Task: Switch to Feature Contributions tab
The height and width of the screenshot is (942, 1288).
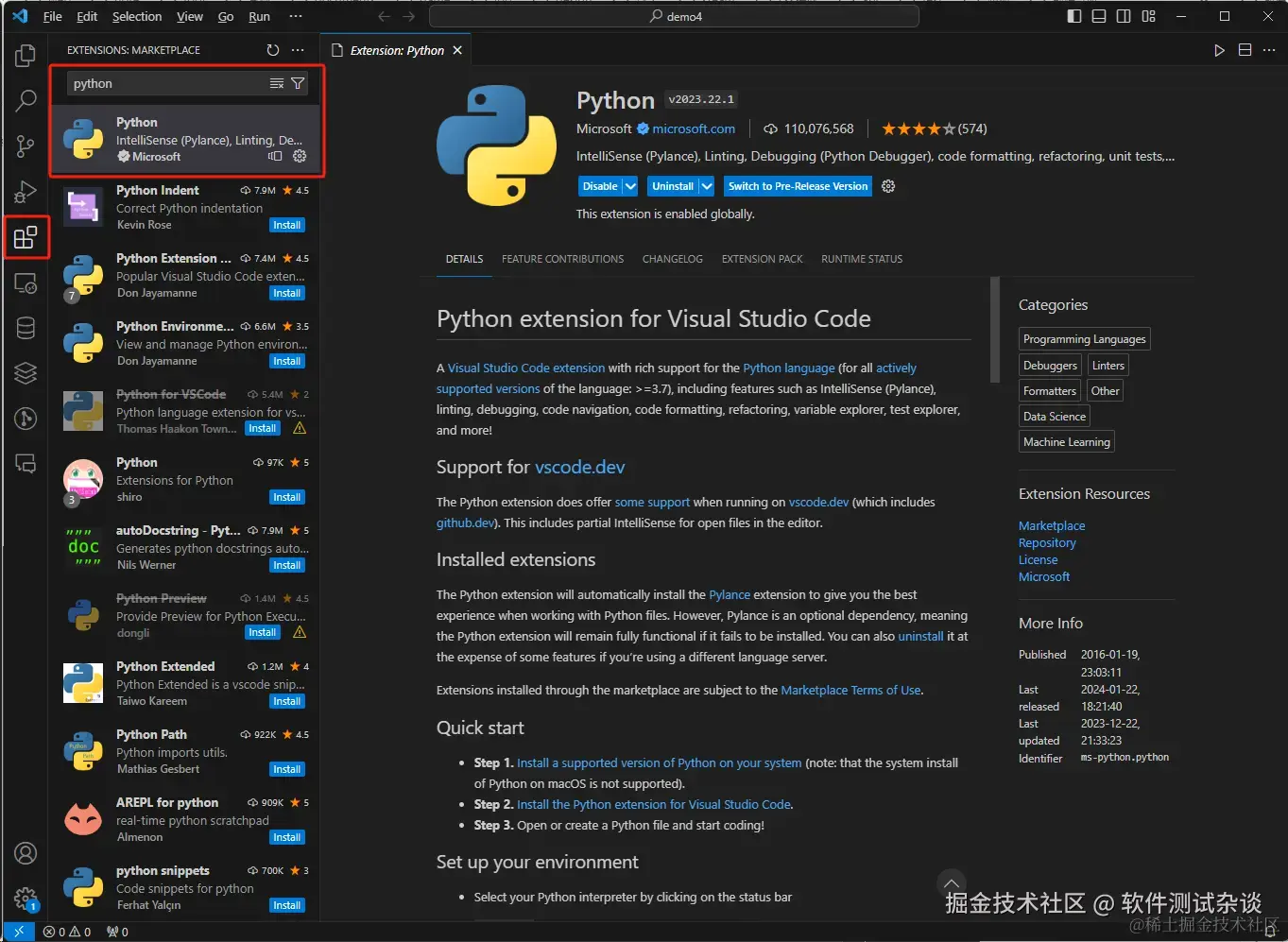Action: coord(562,259)
